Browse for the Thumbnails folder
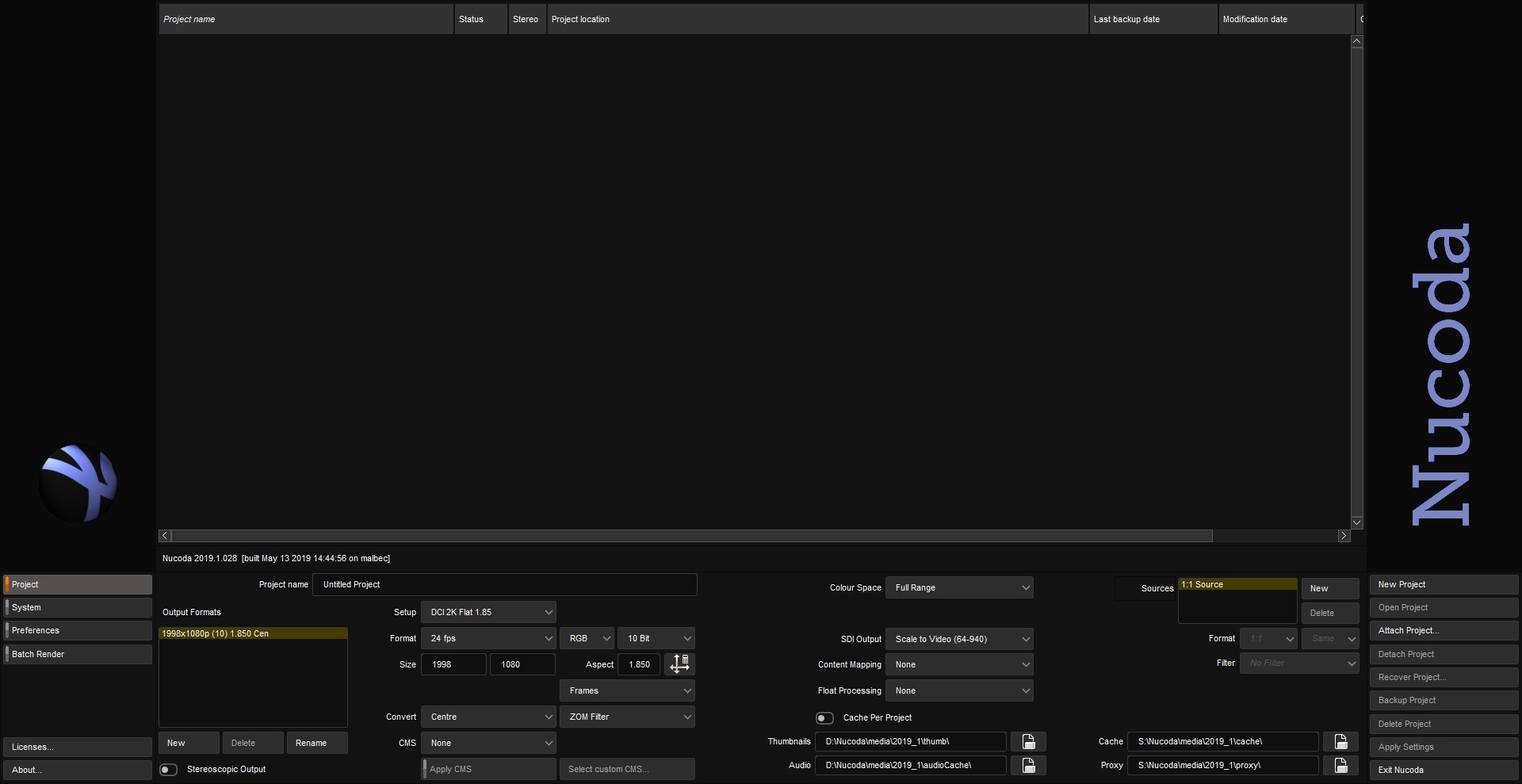The width and height of the screenshot is (1522, 784). (1028, 742)
